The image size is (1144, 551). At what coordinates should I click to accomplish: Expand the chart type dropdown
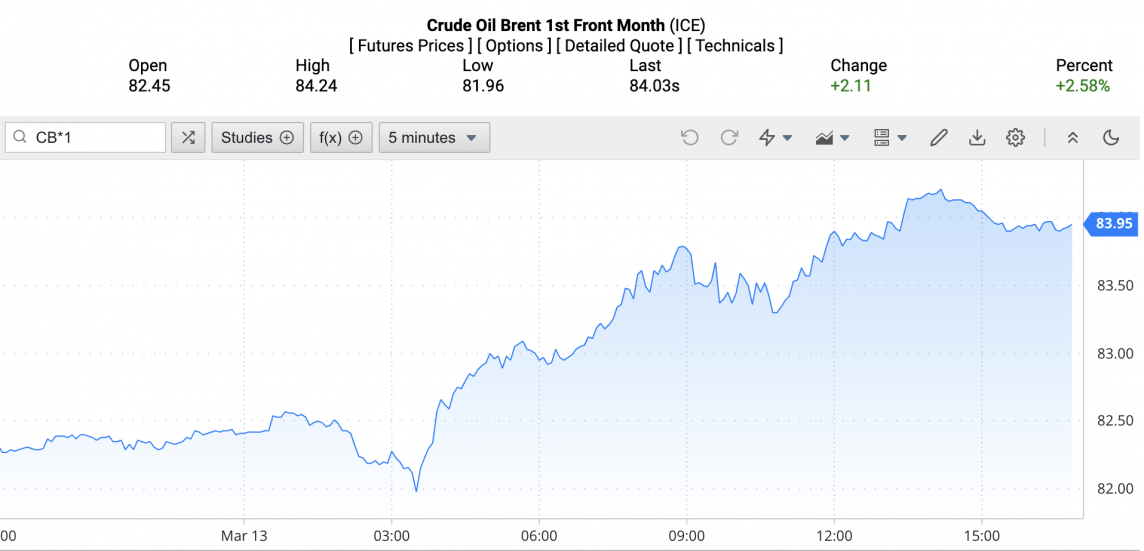[832, 138]
